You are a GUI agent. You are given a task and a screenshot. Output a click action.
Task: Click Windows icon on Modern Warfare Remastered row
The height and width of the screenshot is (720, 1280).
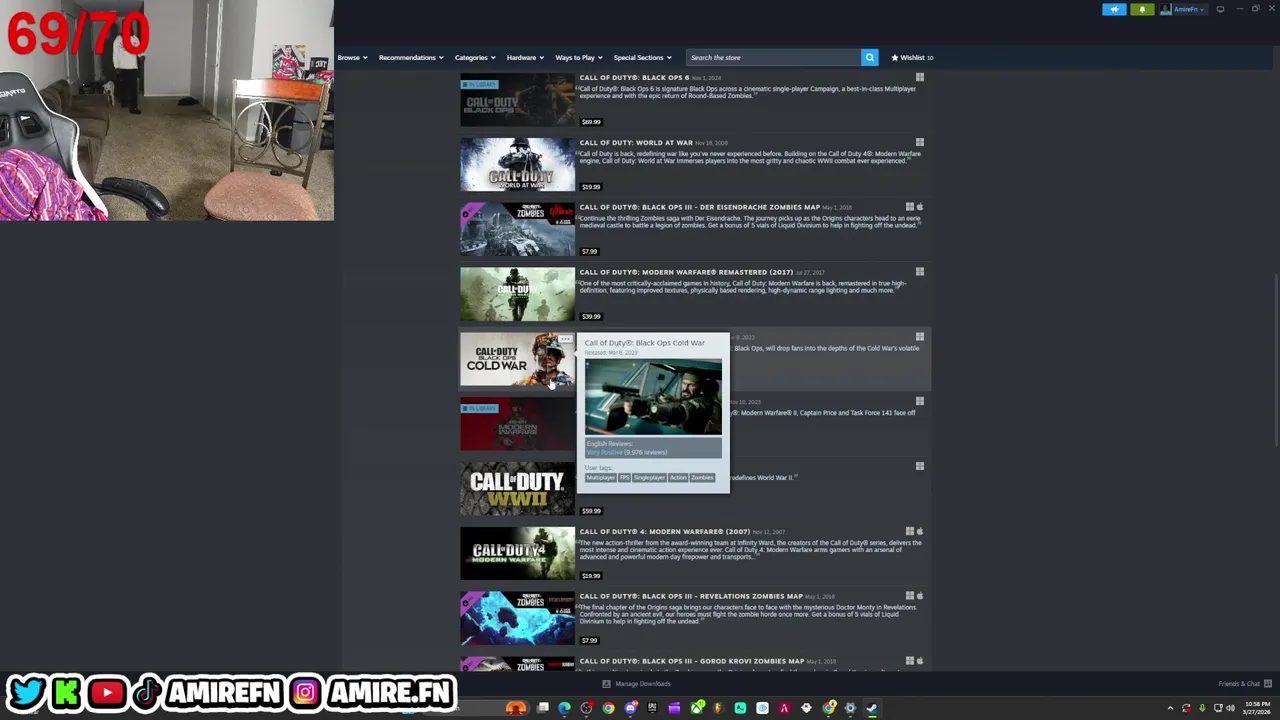(919, 271)
